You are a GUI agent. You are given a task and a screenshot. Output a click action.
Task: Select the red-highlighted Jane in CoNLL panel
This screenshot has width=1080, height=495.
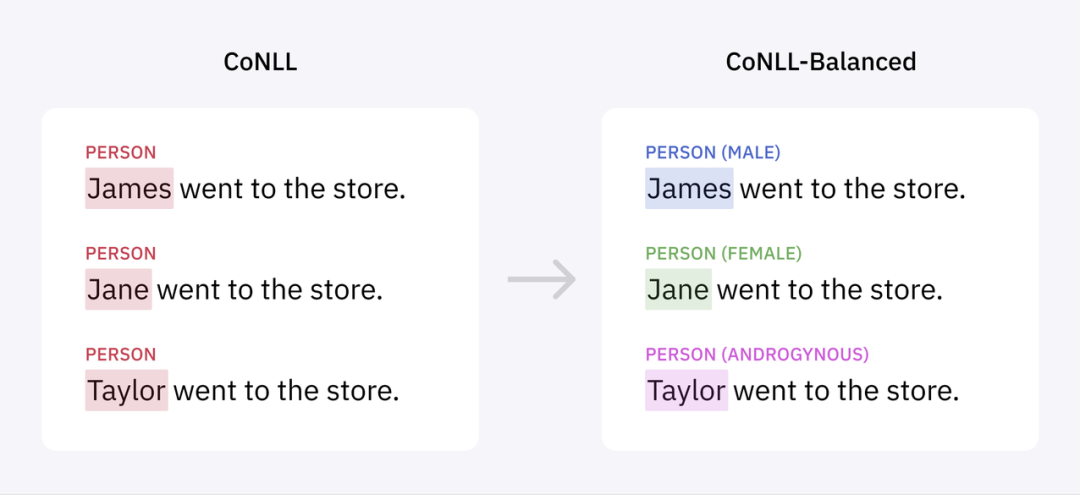point(118,289)
